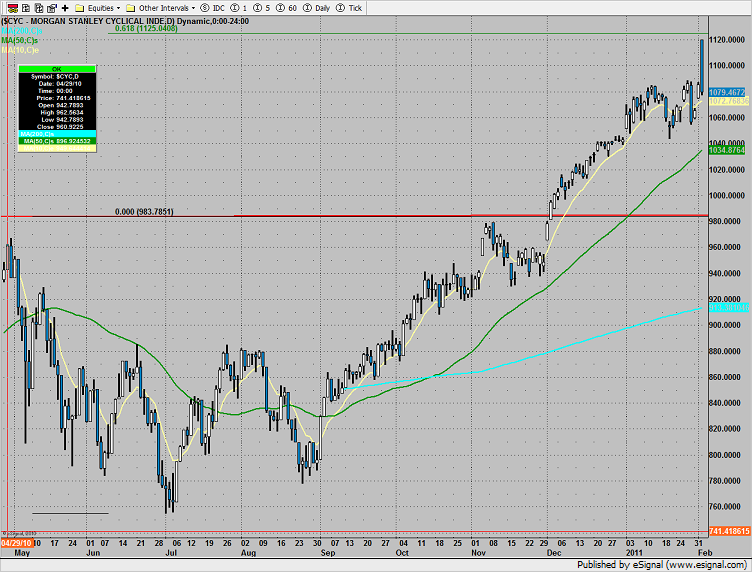Click the chart title $CYC Morgan Stanley Cyclical

coord(125,21)
